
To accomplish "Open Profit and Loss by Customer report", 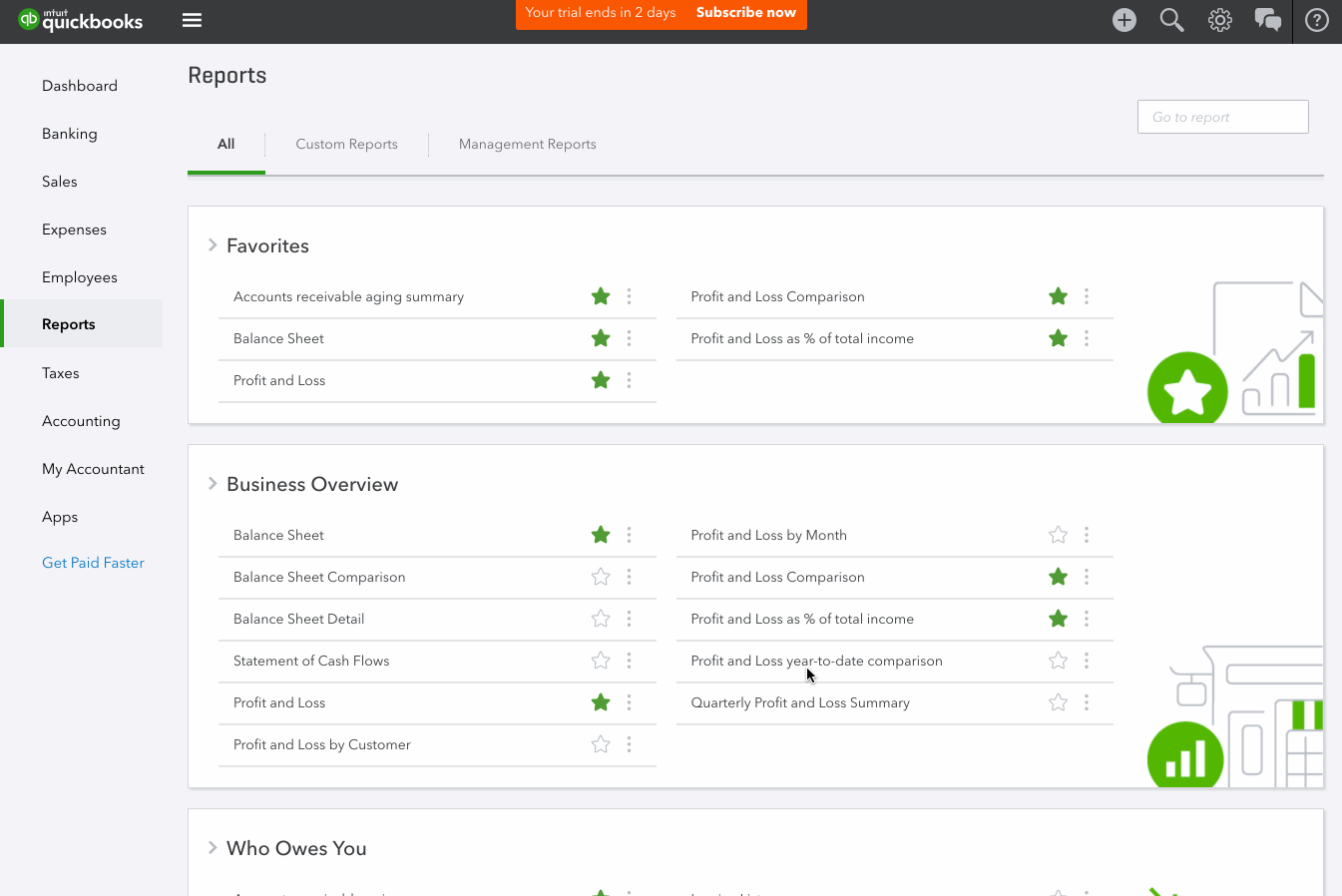I will [x=322, y=744].
